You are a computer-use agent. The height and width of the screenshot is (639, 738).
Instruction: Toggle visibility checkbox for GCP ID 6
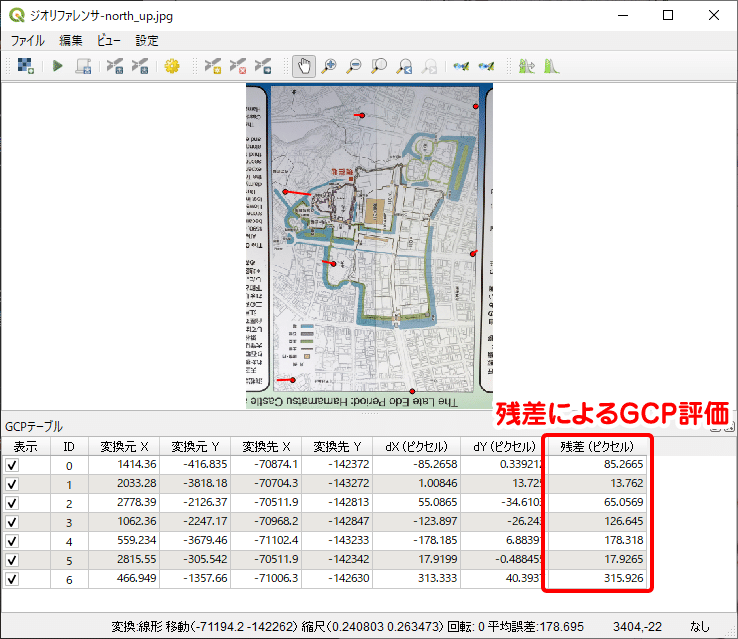12,579
